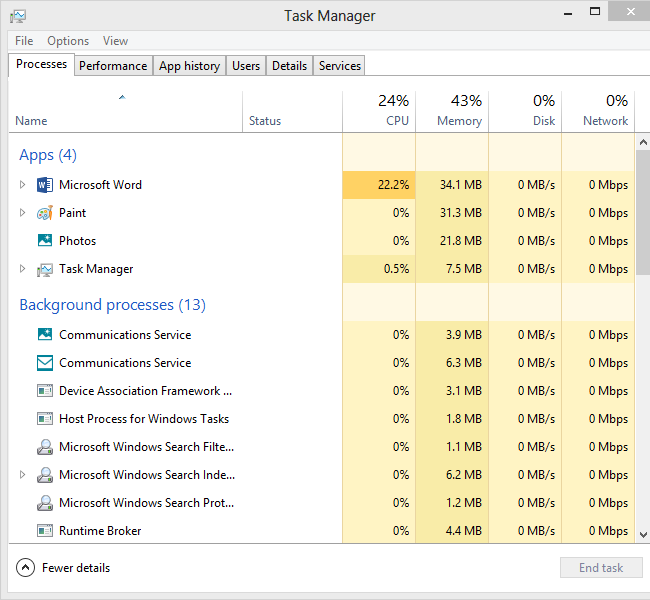Image resolution: width=650 pixels, height=600 pixels.
Task: Click the Fewer details link
Action: point(76,568)
